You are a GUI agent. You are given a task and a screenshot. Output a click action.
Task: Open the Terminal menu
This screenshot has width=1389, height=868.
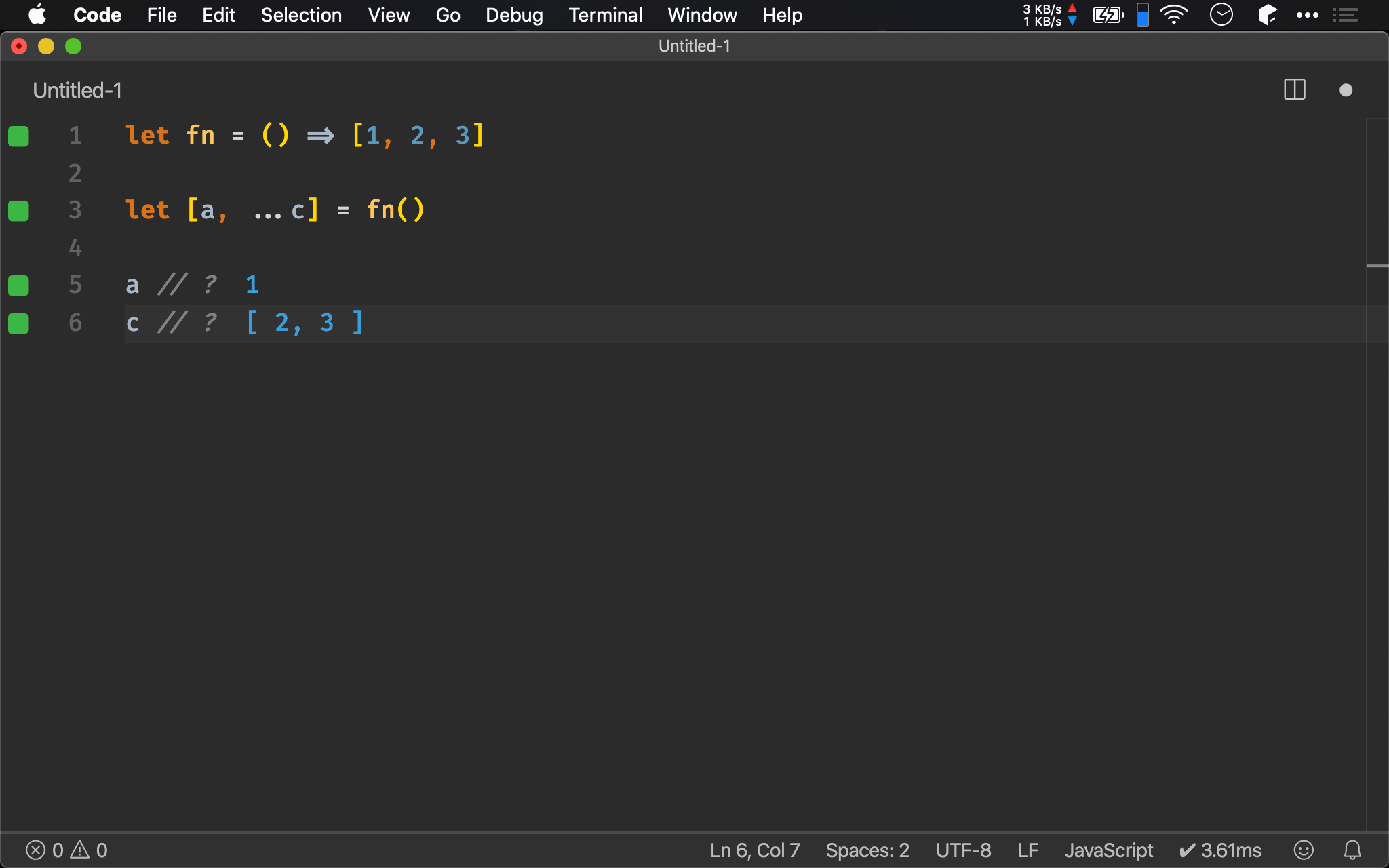point(604,14)
